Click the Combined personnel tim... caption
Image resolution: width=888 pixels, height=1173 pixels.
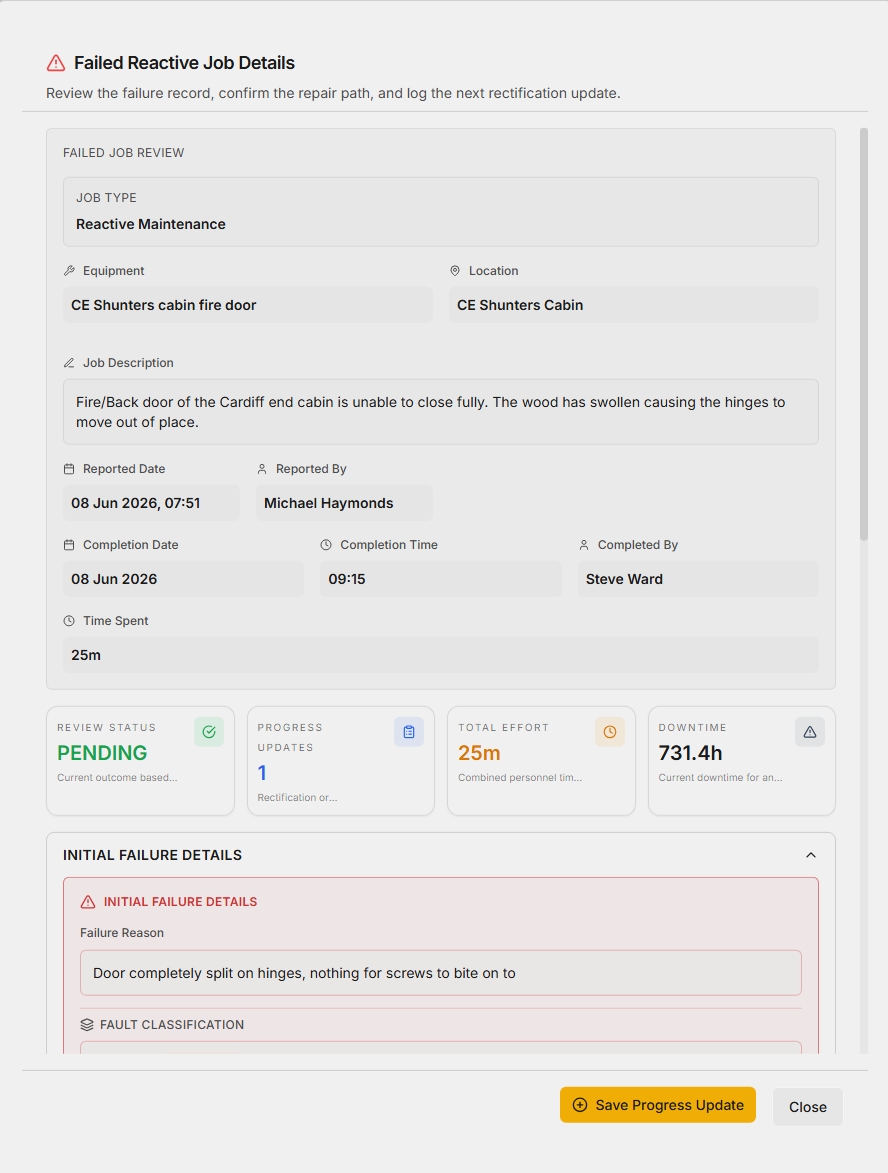coord(520,777)
